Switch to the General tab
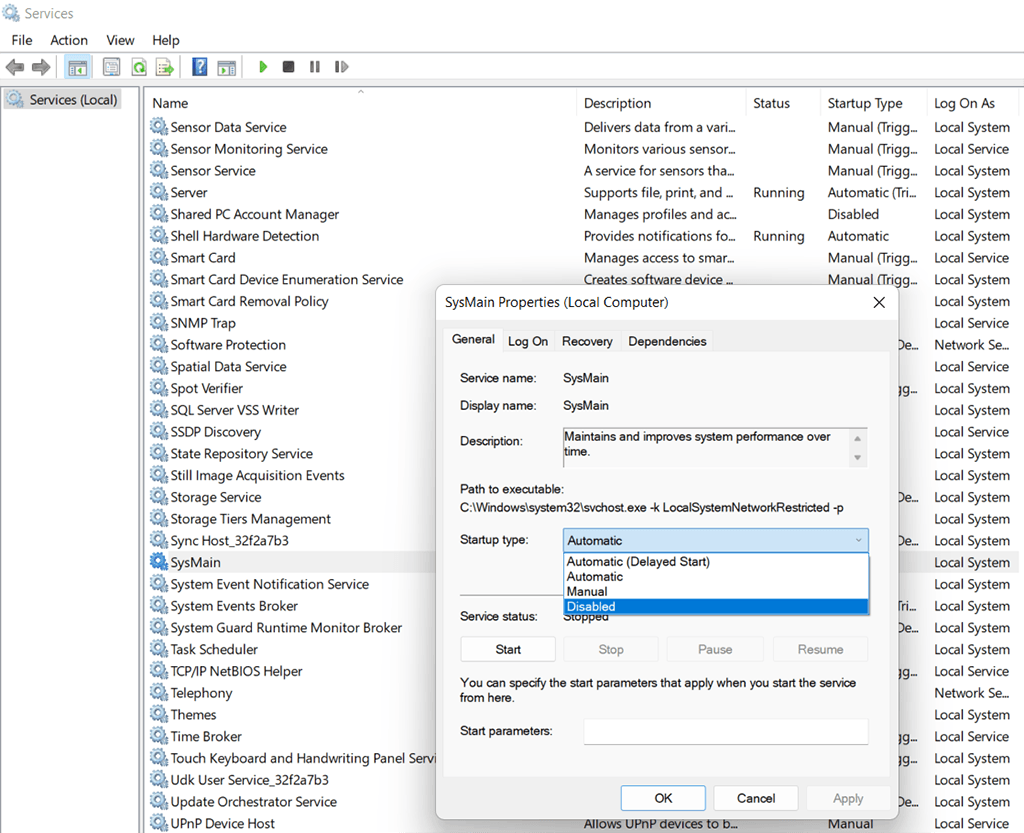Viewport: 1024px width, 833px height. pyautogui.click(x=473, y=339)
